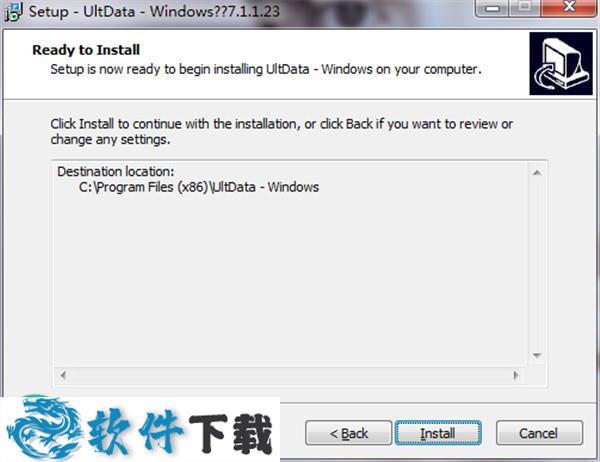The width and height of the screenshot is (600, 462).
Task: Go to the previous step with Back
Action: point(349,433)
